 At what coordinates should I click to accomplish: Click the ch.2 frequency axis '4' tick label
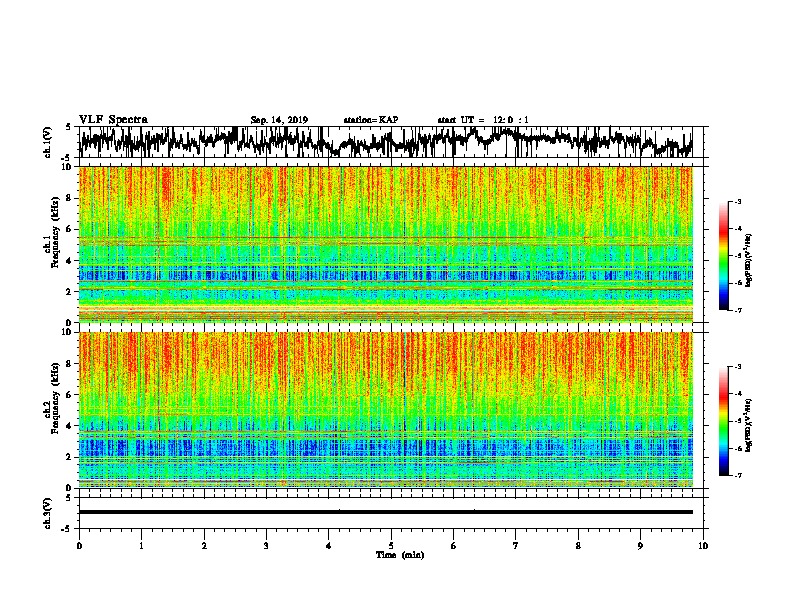click(69, 426)
